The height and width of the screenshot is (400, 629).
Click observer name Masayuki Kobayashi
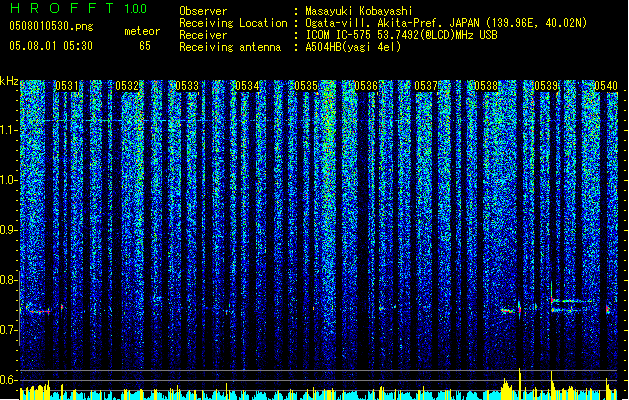point(358,11)
